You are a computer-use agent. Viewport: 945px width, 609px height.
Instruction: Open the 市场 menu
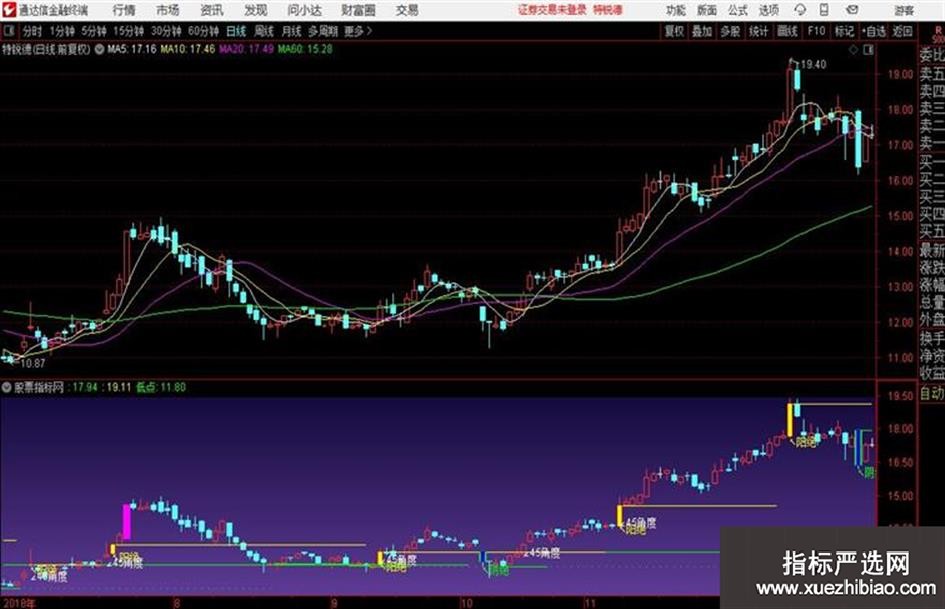pos(168,10)
